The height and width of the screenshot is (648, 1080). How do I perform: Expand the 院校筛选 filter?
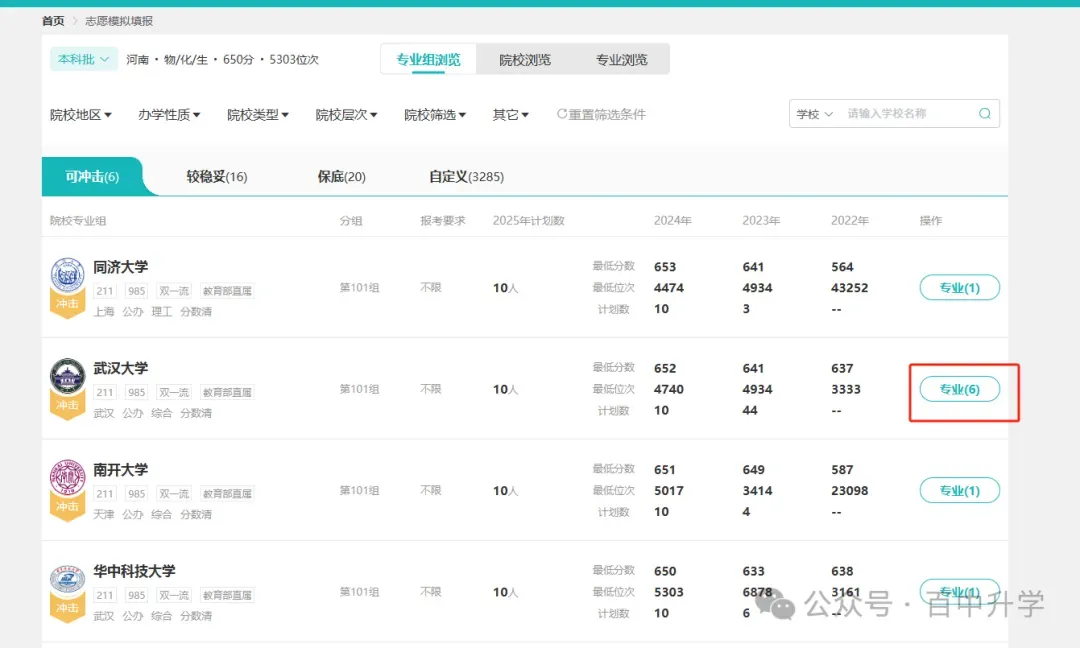point(435,115)
